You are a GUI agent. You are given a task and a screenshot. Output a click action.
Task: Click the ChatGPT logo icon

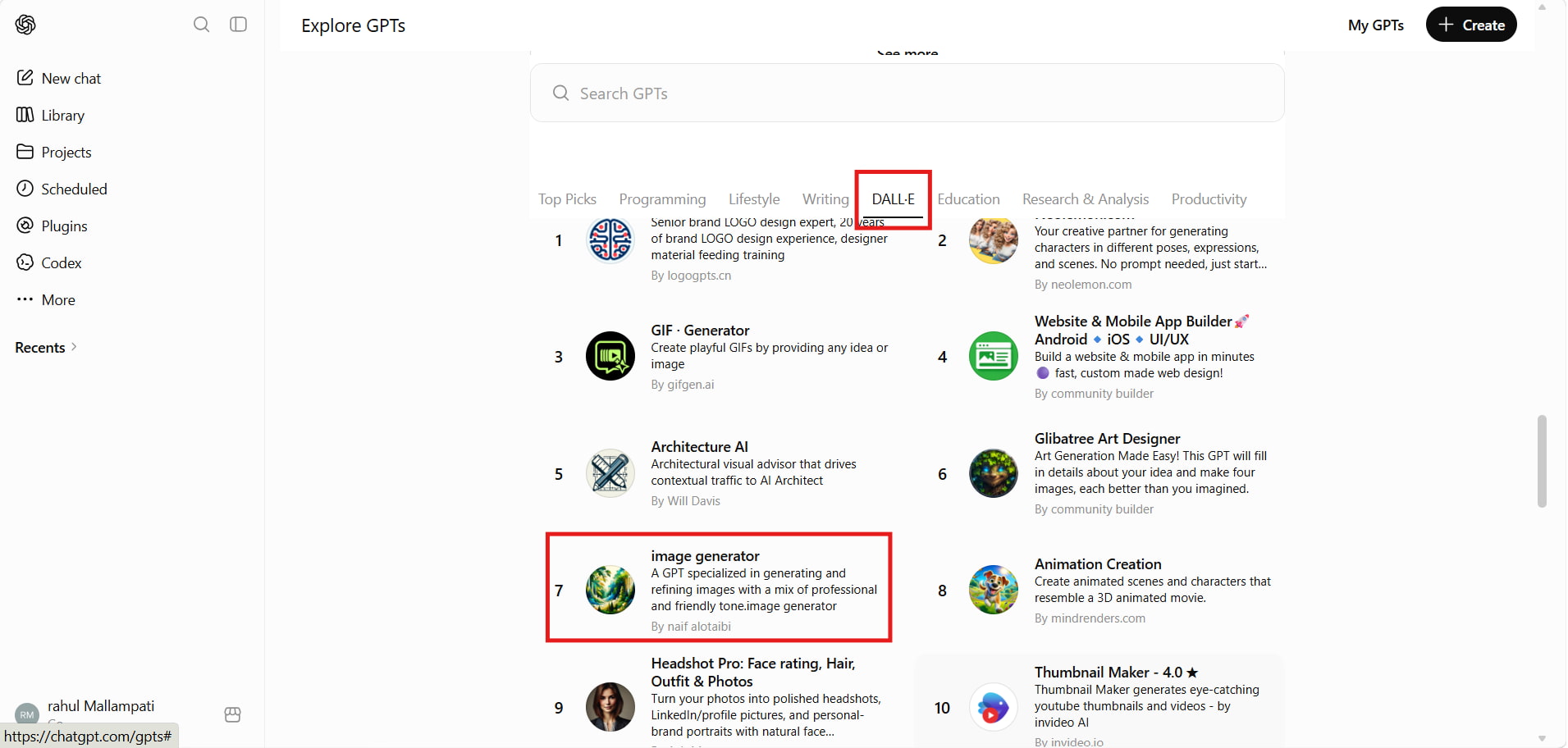point(25,25)
